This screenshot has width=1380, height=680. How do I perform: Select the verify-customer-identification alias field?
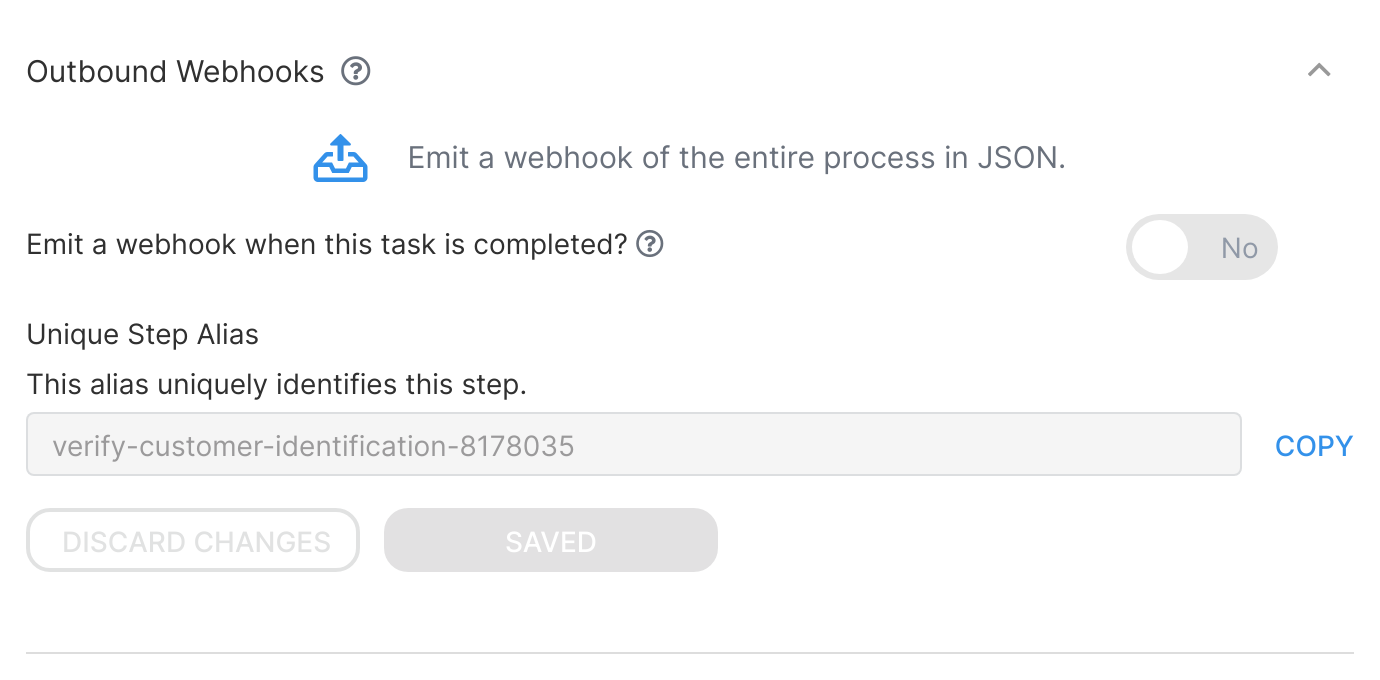point(633,445)
